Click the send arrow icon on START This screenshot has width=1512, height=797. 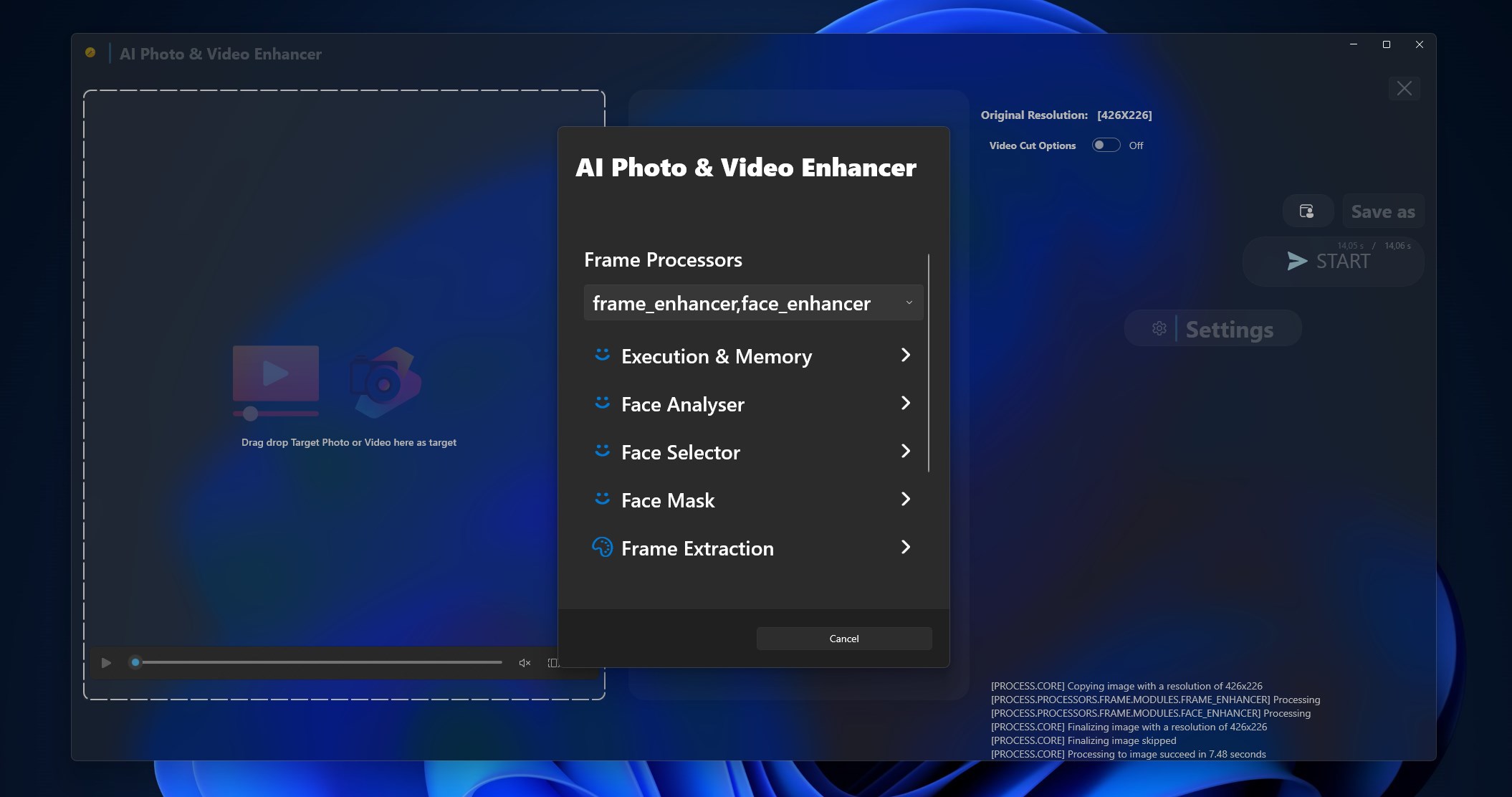[1296, 262]
